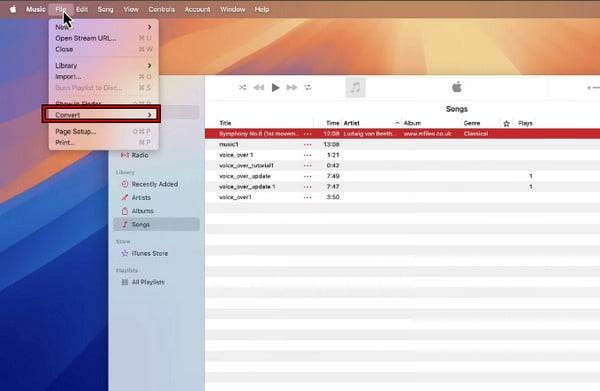Sort songs by Plays column
This screenshot has width=600, height=391.
coord(525,123)
